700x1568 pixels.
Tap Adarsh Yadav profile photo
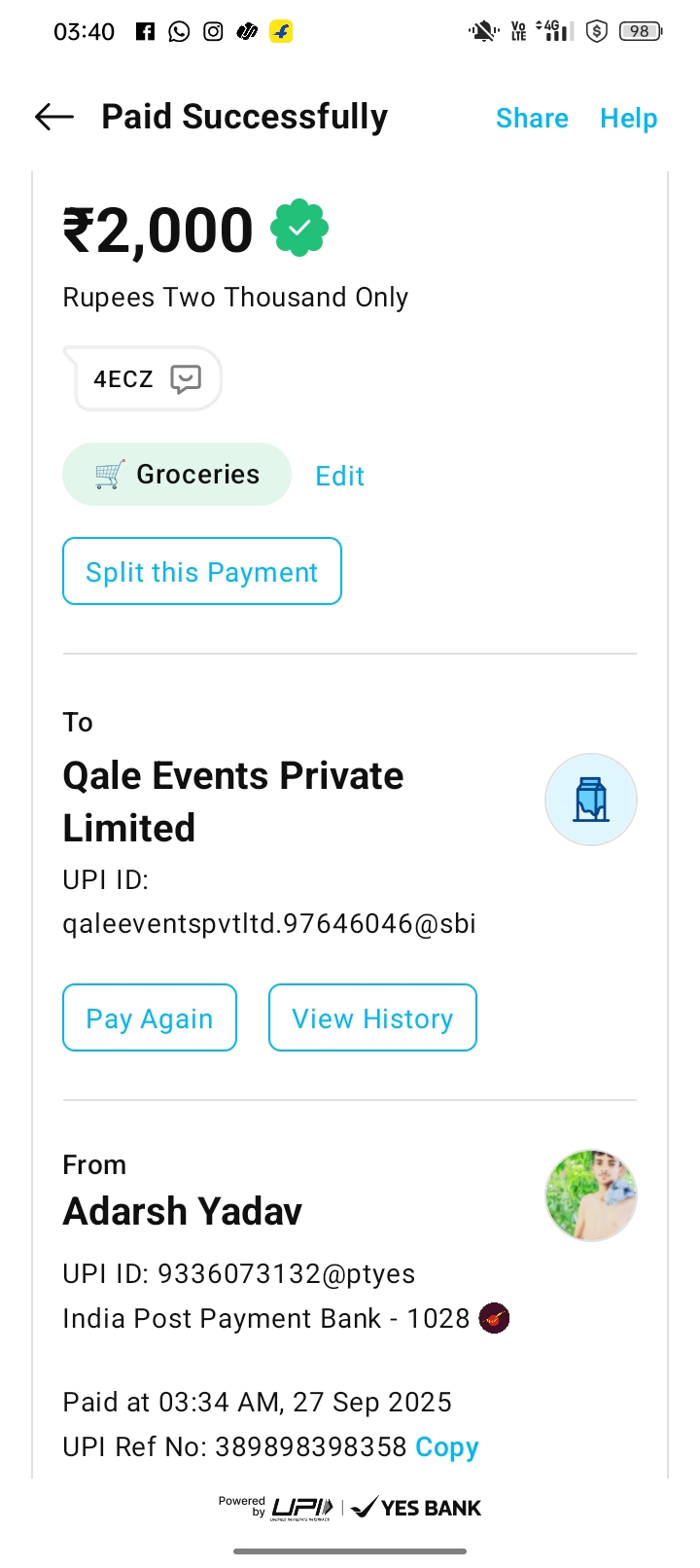[590, 1195]
